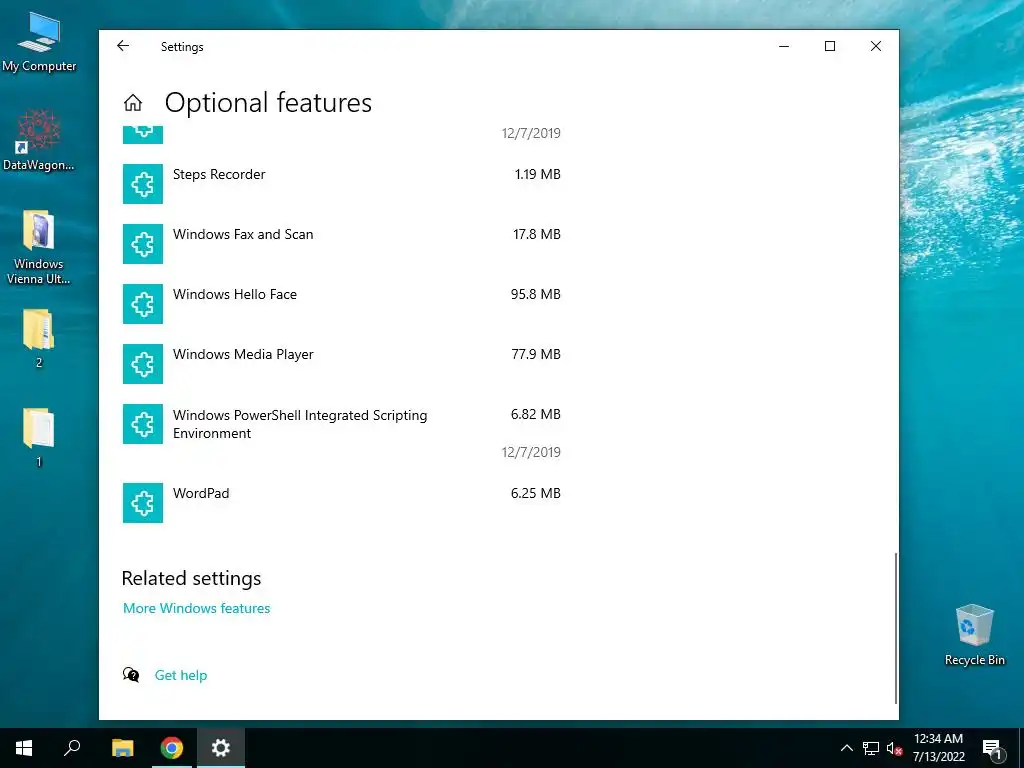This screenshot has width=1024, height=768.
Task: Click the 77.9 MB size value
Action: point(536,355)
